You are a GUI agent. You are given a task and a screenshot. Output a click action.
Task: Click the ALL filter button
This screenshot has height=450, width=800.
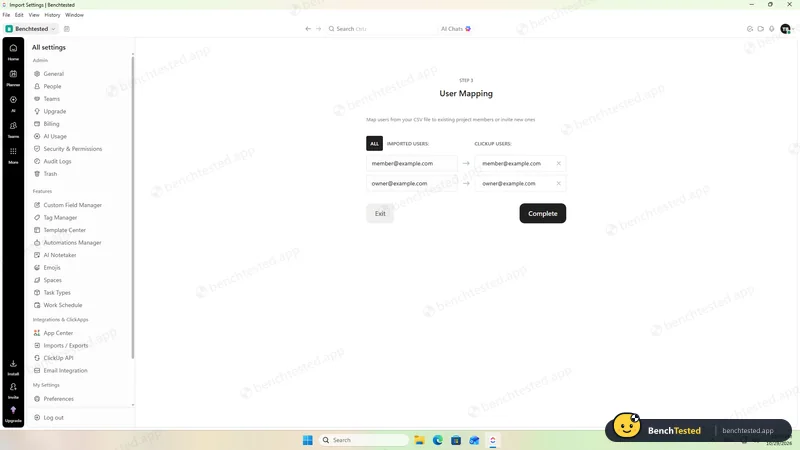pyautogui.click(x=374, y=143)
